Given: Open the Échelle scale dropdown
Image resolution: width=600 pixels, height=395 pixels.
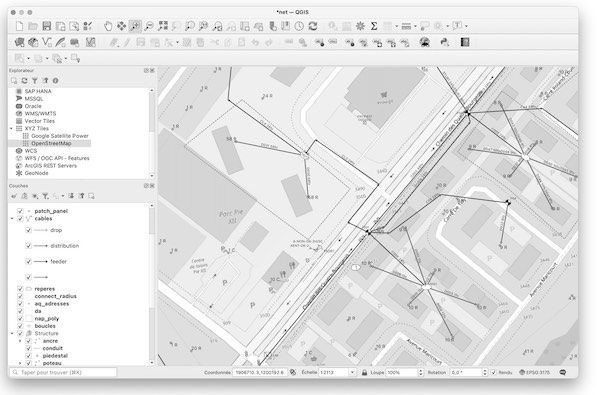Looking at the screenshot, I should coord(352,372).
